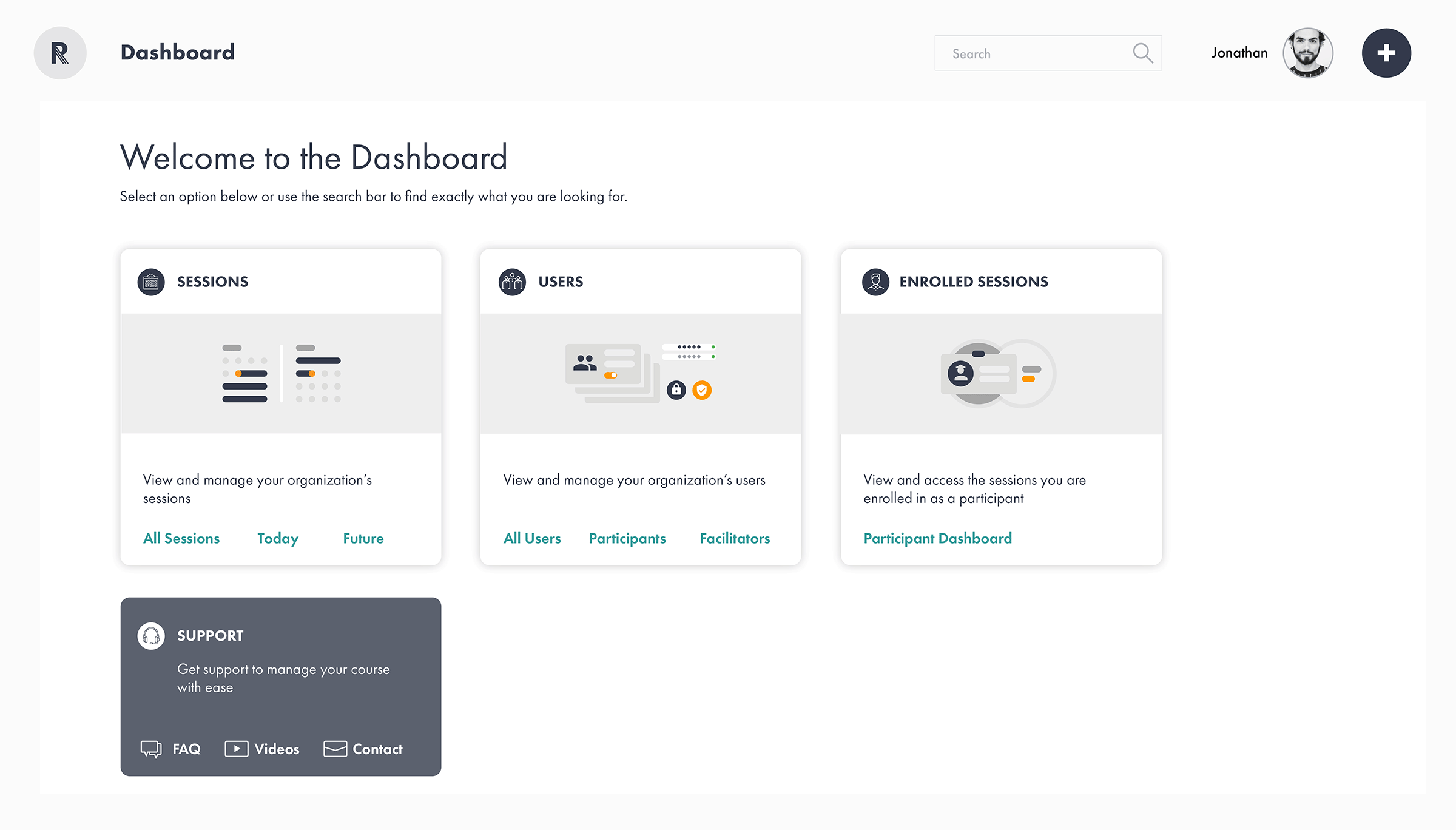Image resolution: width=1456 pixels, height=830 pixels.
Task: Click the Dashboard header title
Action: coord(177,53)
